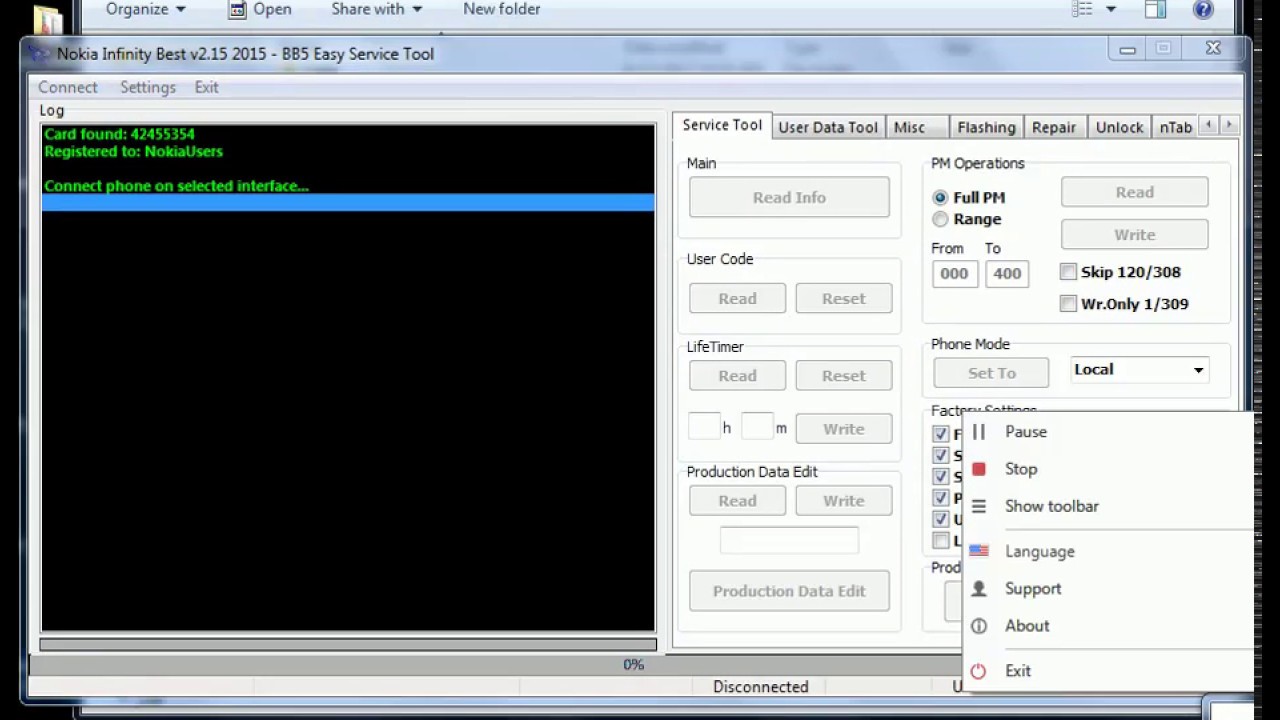
Task: Uncheck the third Factory Settings checkbox
Action: point(940,476)
